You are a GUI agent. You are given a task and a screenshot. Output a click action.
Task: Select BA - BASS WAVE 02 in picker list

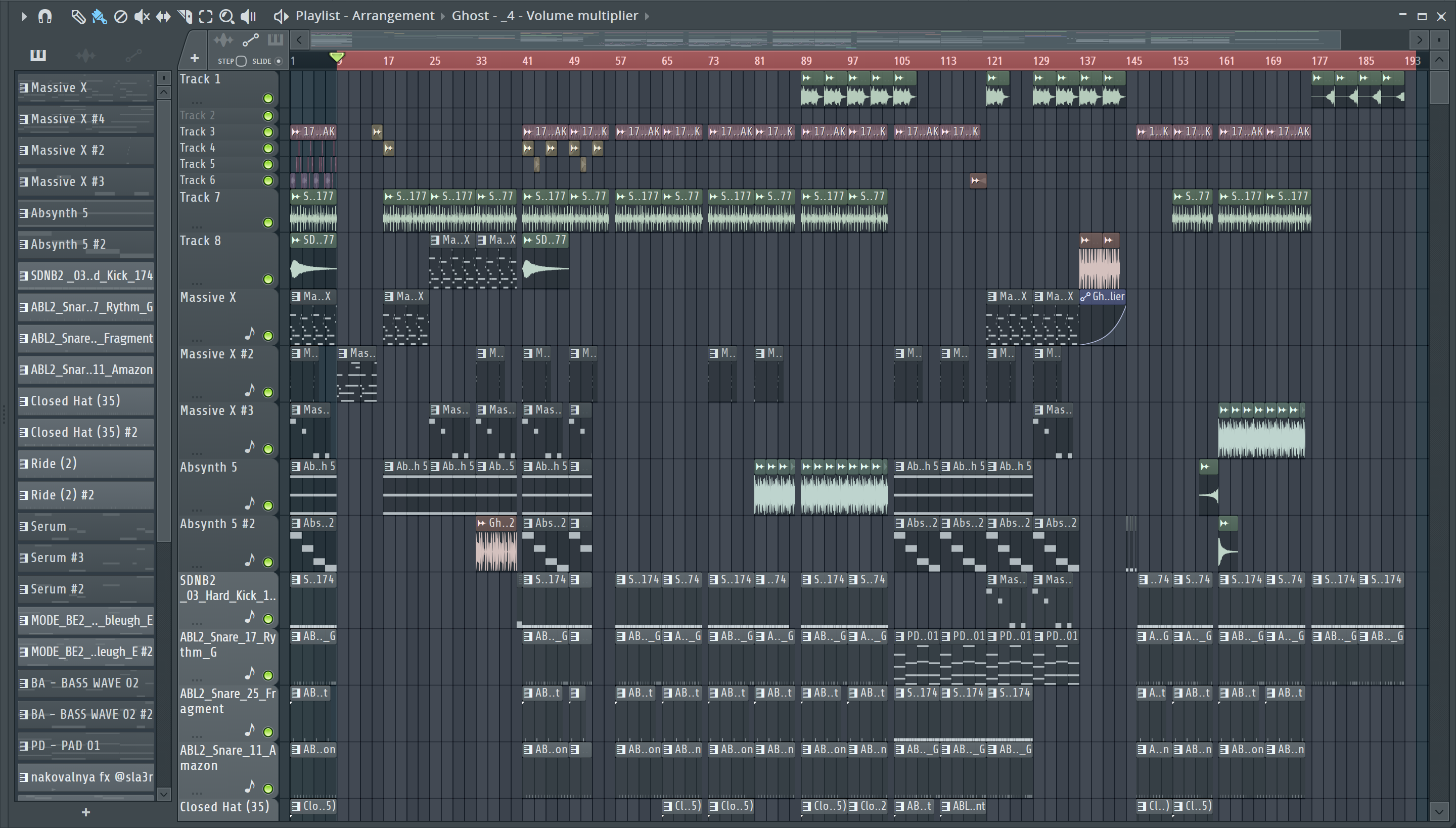[86, 683]
